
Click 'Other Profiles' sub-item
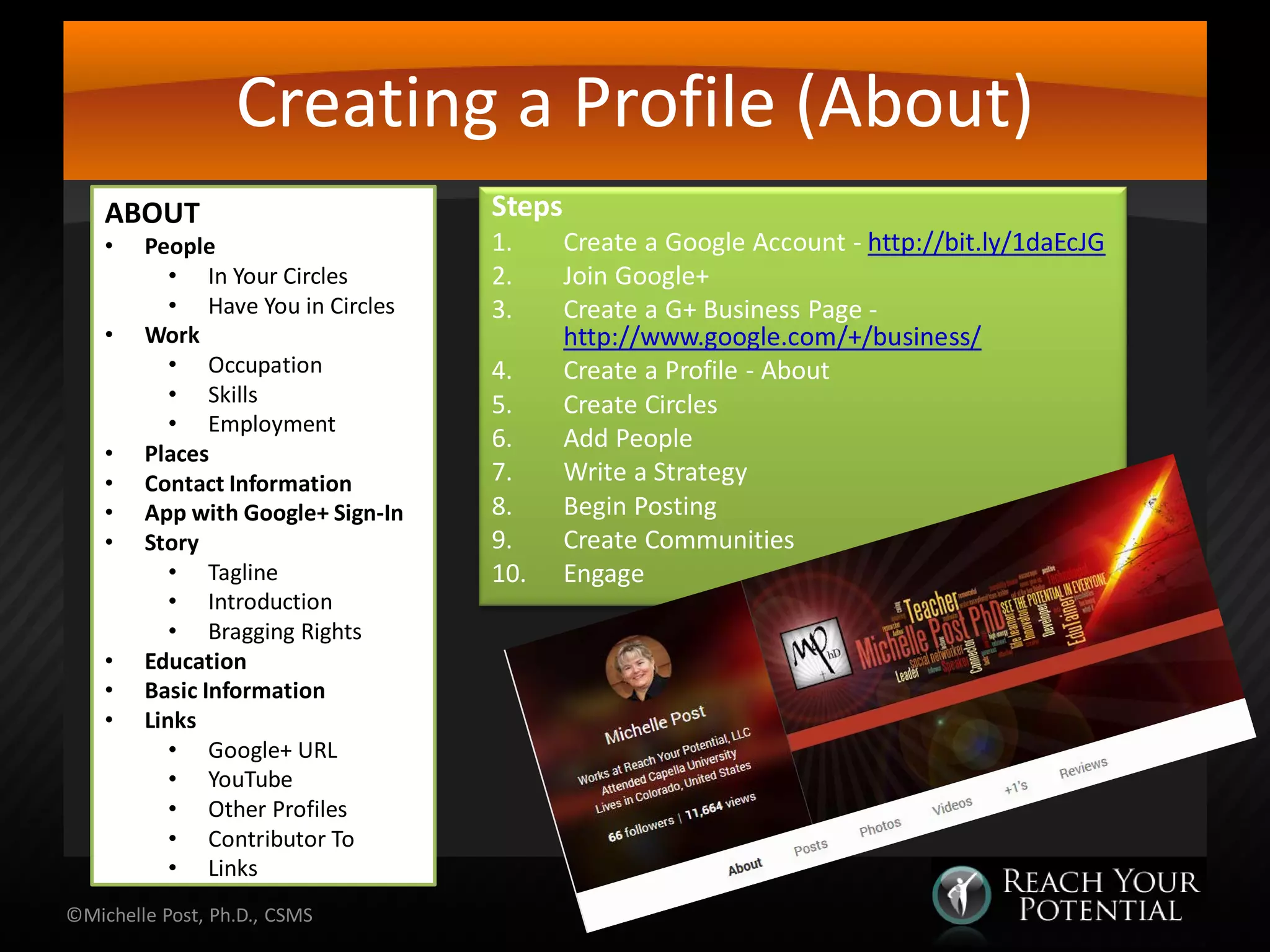coord(278,809)
